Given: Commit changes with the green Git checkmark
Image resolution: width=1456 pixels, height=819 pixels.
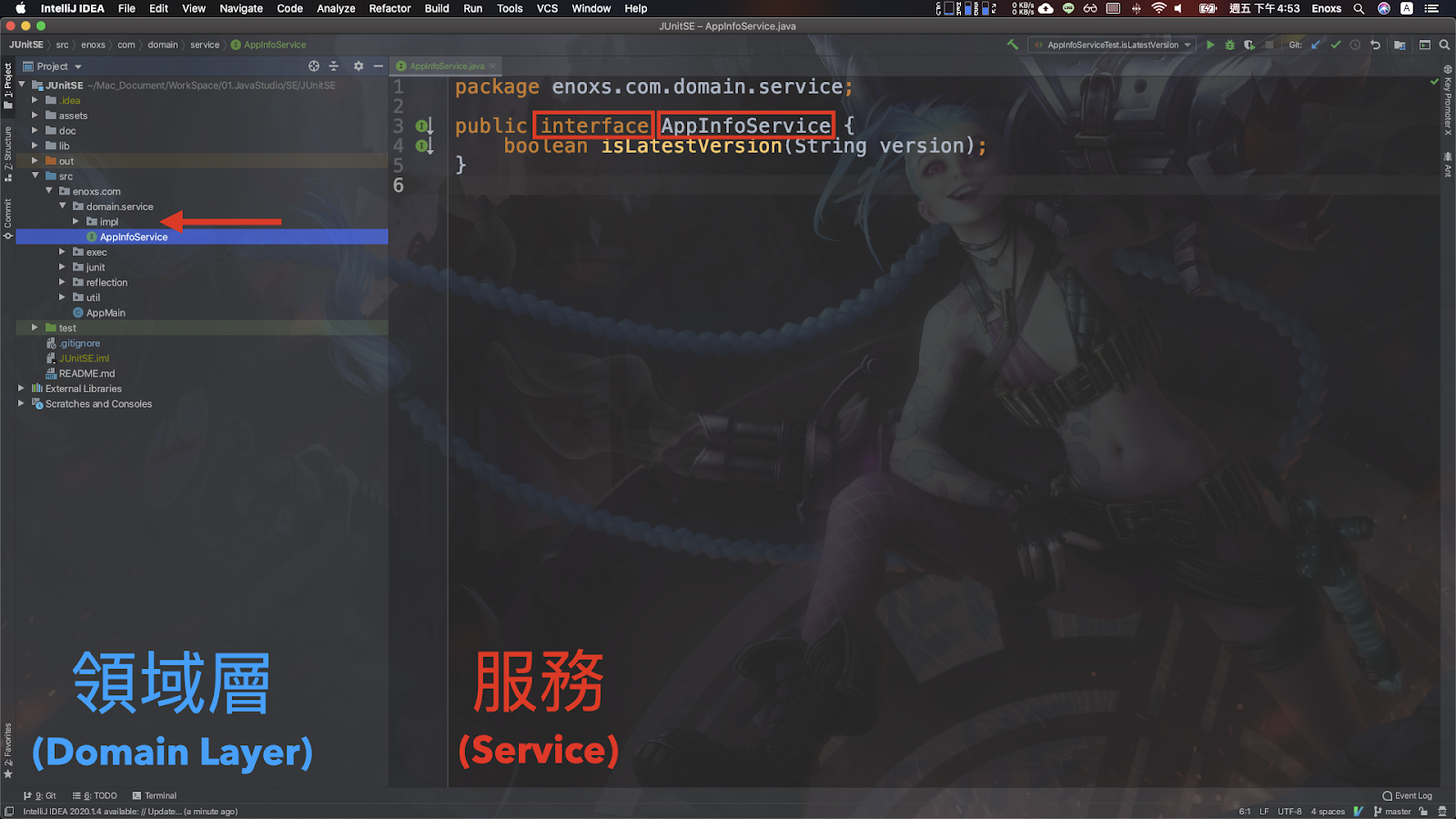Looking at the screenshot, I should [x=1336, y=45].
